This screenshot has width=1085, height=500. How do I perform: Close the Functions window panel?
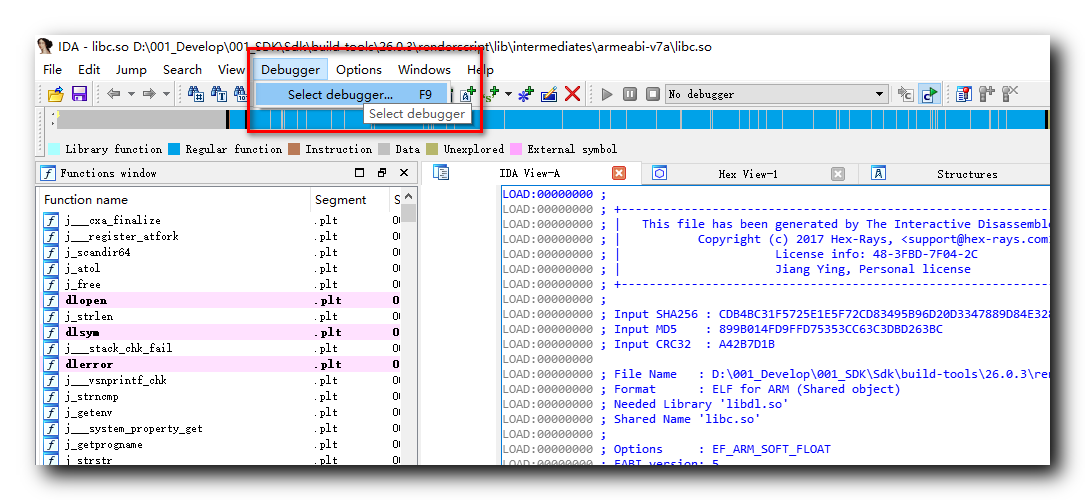(x=404, y=173)
